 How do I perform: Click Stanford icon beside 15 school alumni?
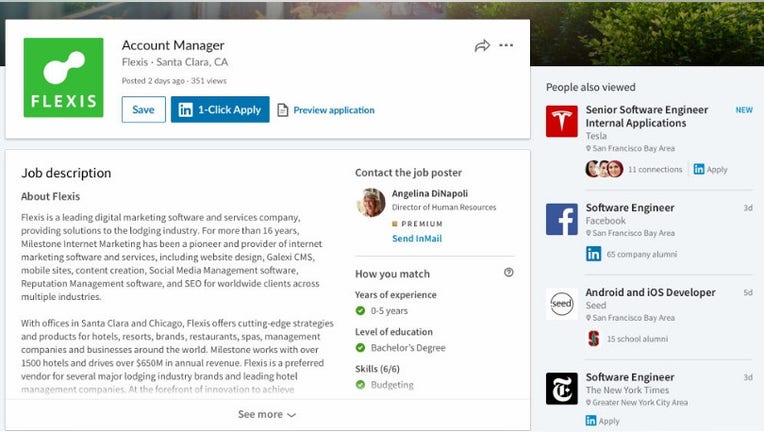(593, 338)
